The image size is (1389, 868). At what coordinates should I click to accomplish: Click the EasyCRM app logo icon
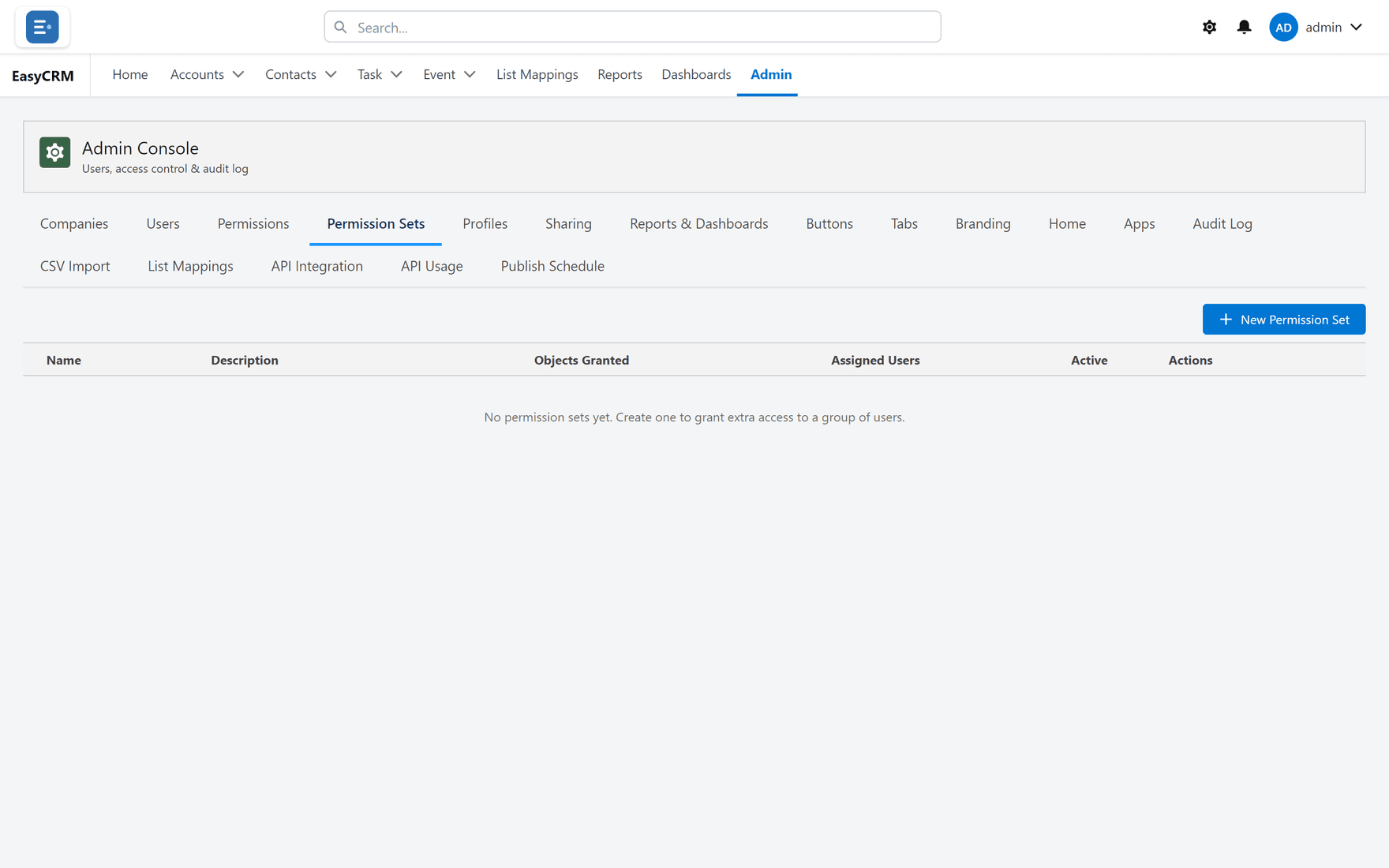click(x=43, y=27)
